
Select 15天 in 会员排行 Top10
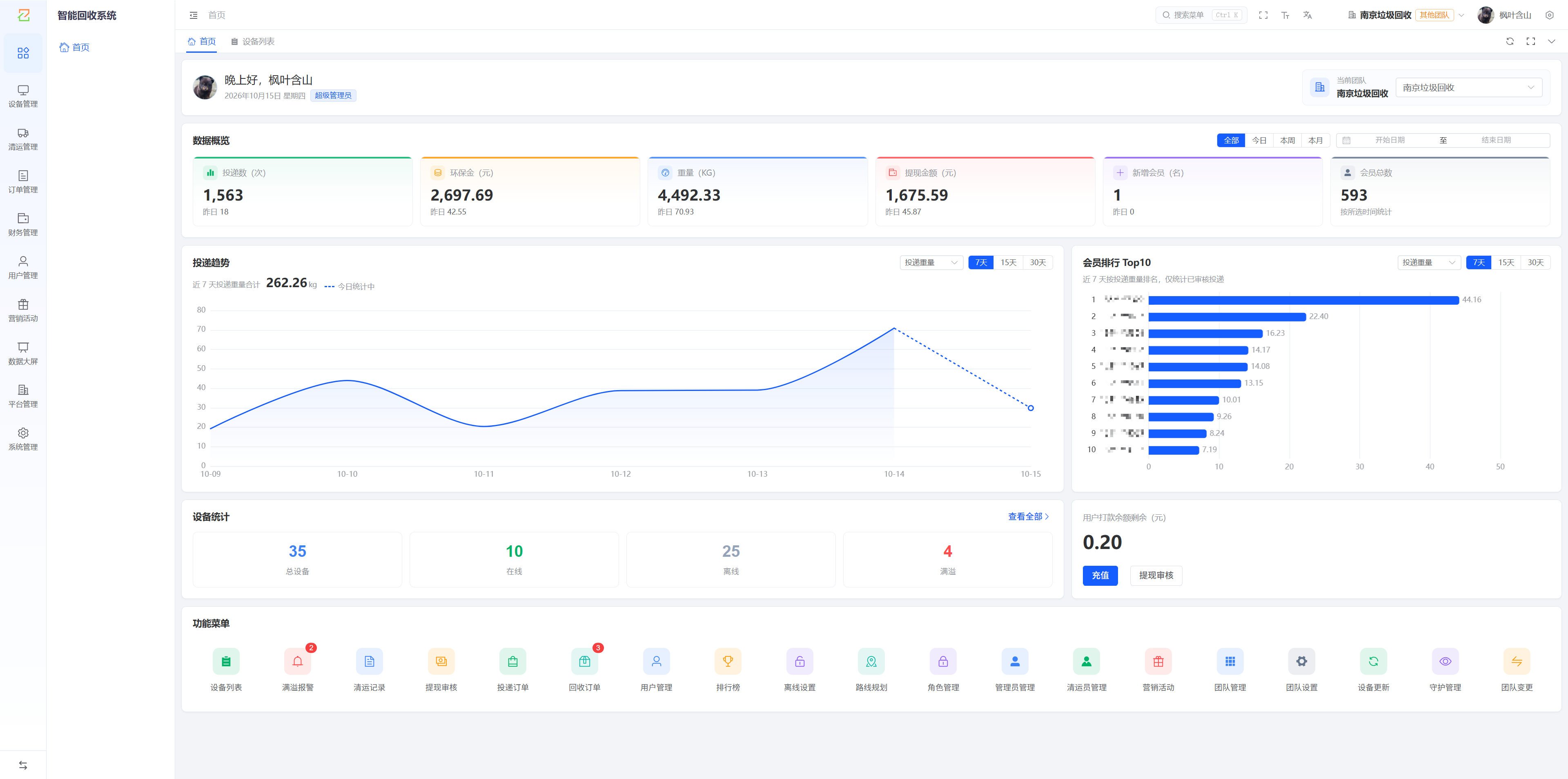coord(1506,263)
